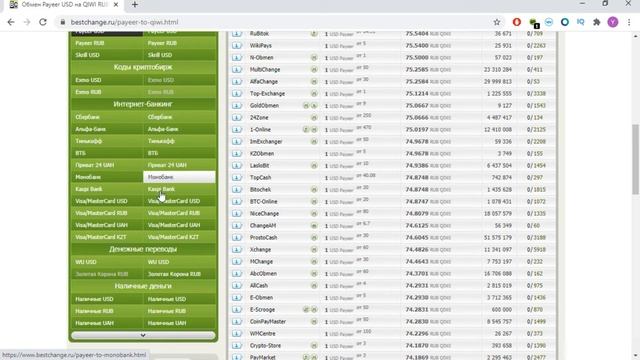Open the E-Scrooge exchanger link
This screenshot has height=360, width=640.
click(x=262, y=310)
